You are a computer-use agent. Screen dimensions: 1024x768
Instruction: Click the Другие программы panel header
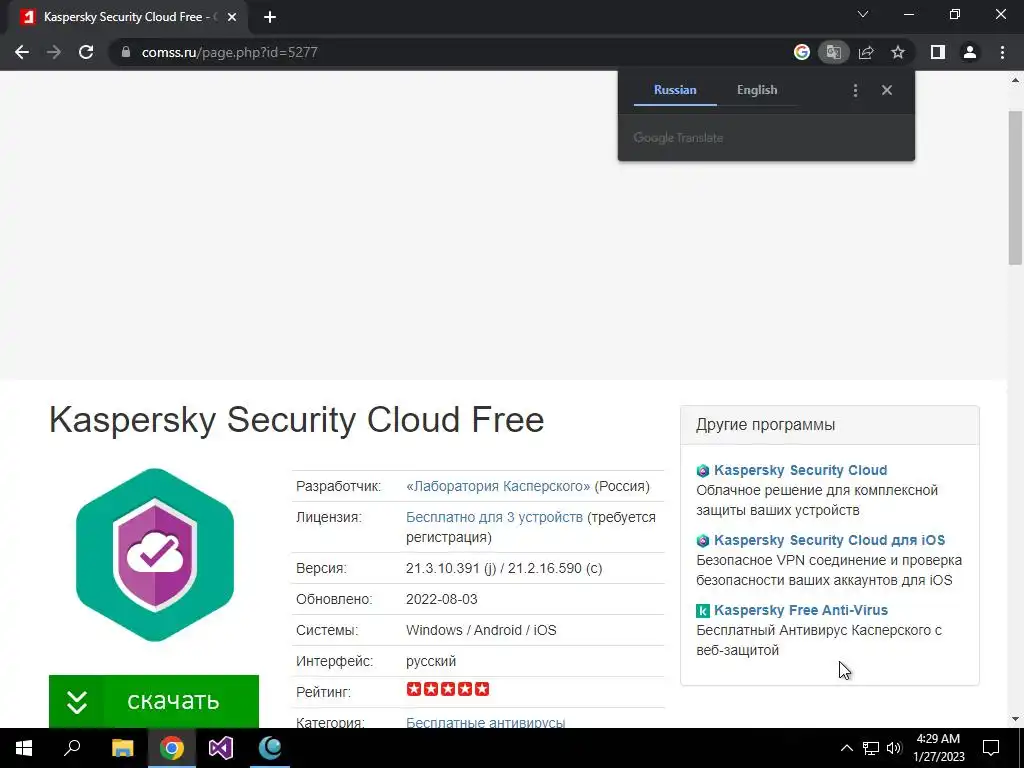[x=829, y=424]
